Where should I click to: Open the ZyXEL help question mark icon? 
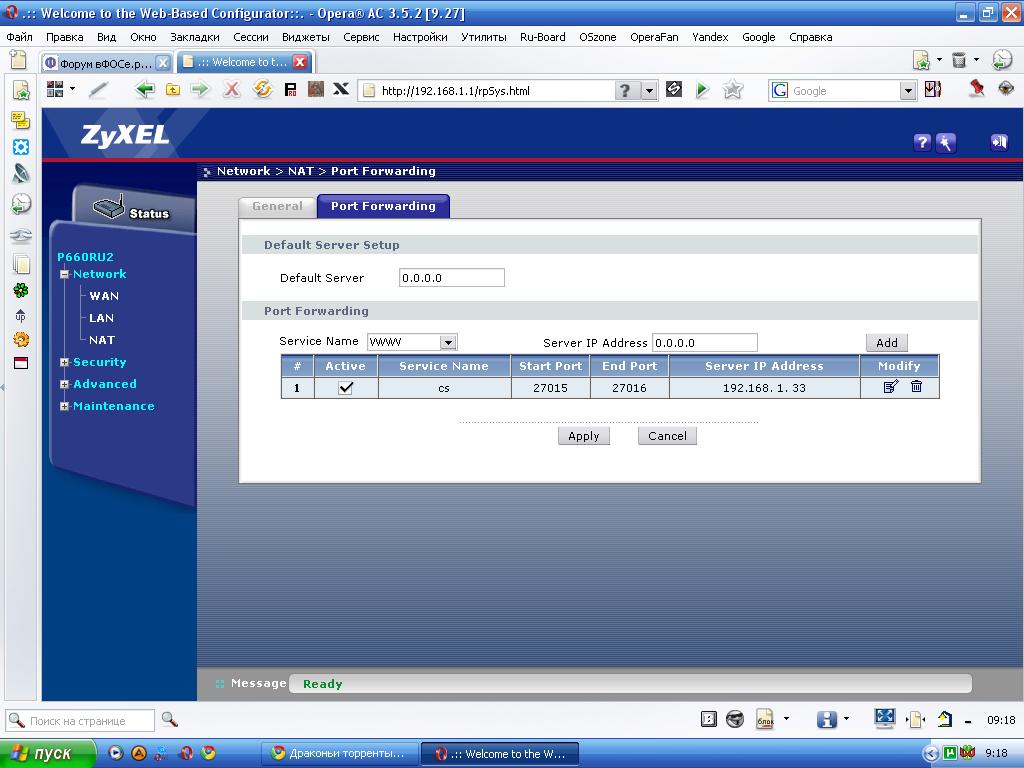[x=922, y=143]
